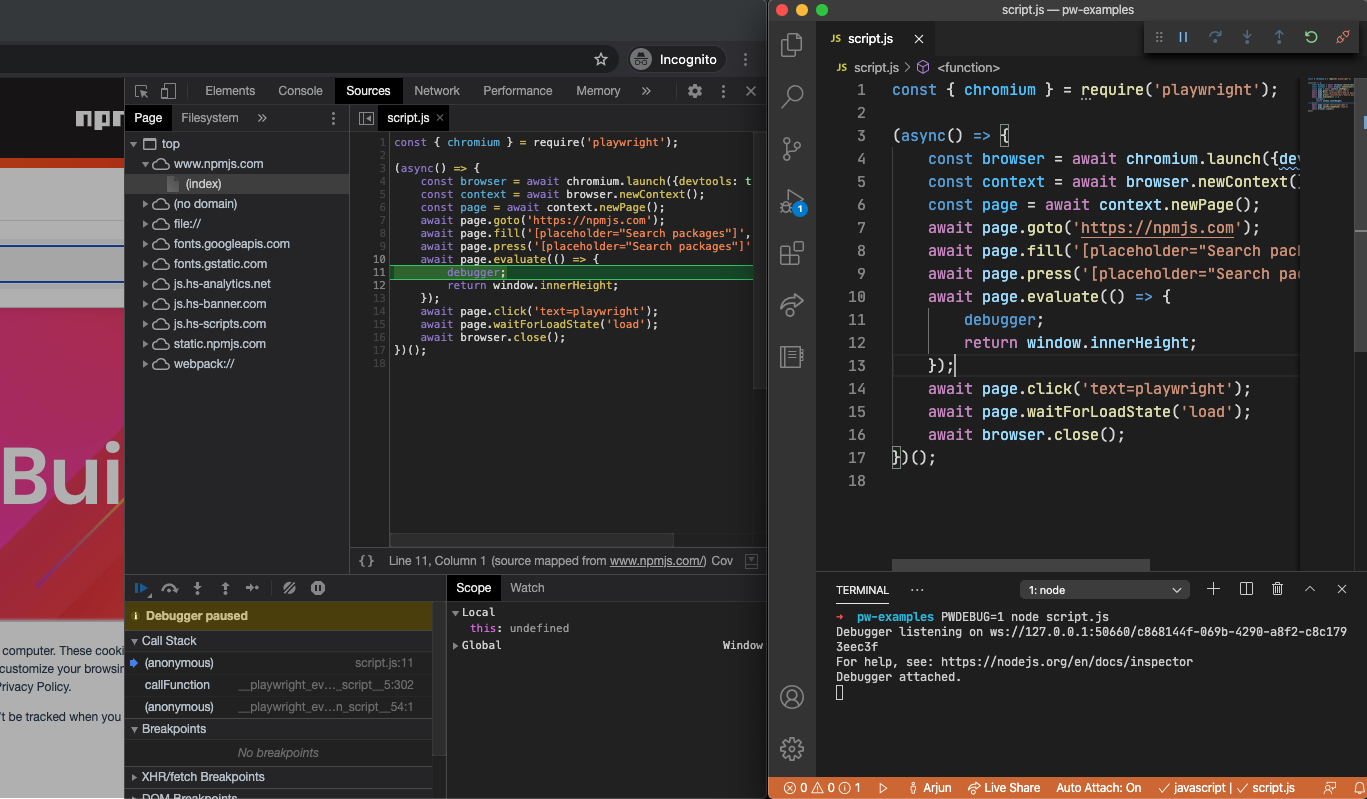Expand www.npmjs.com tree node
Viewport: 1367px width, 799px height.
pyautogui.click(x=147, y=164)
